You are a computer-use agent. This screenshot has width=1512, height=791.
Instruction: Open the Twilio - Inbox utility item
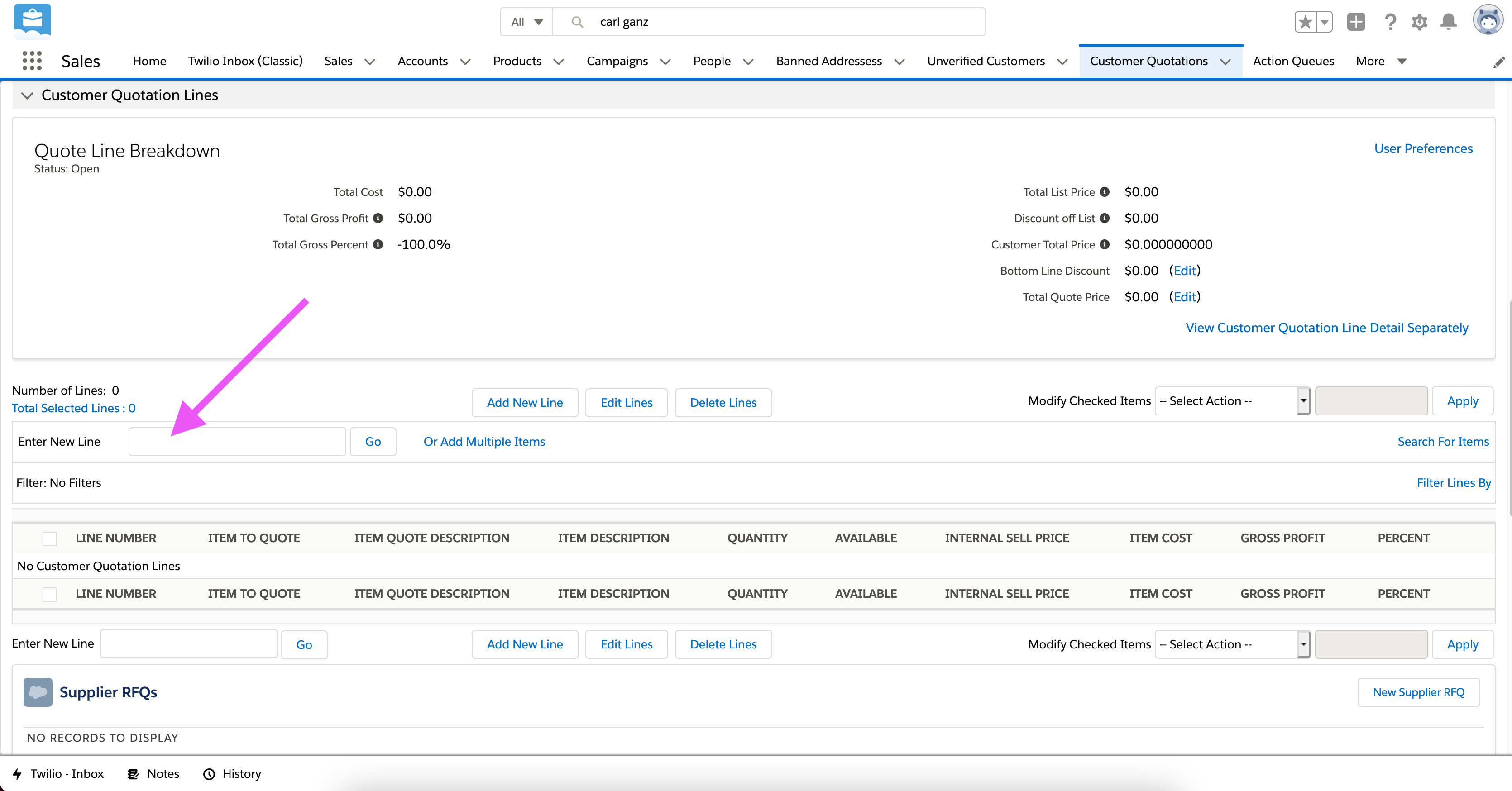point(59,773)
